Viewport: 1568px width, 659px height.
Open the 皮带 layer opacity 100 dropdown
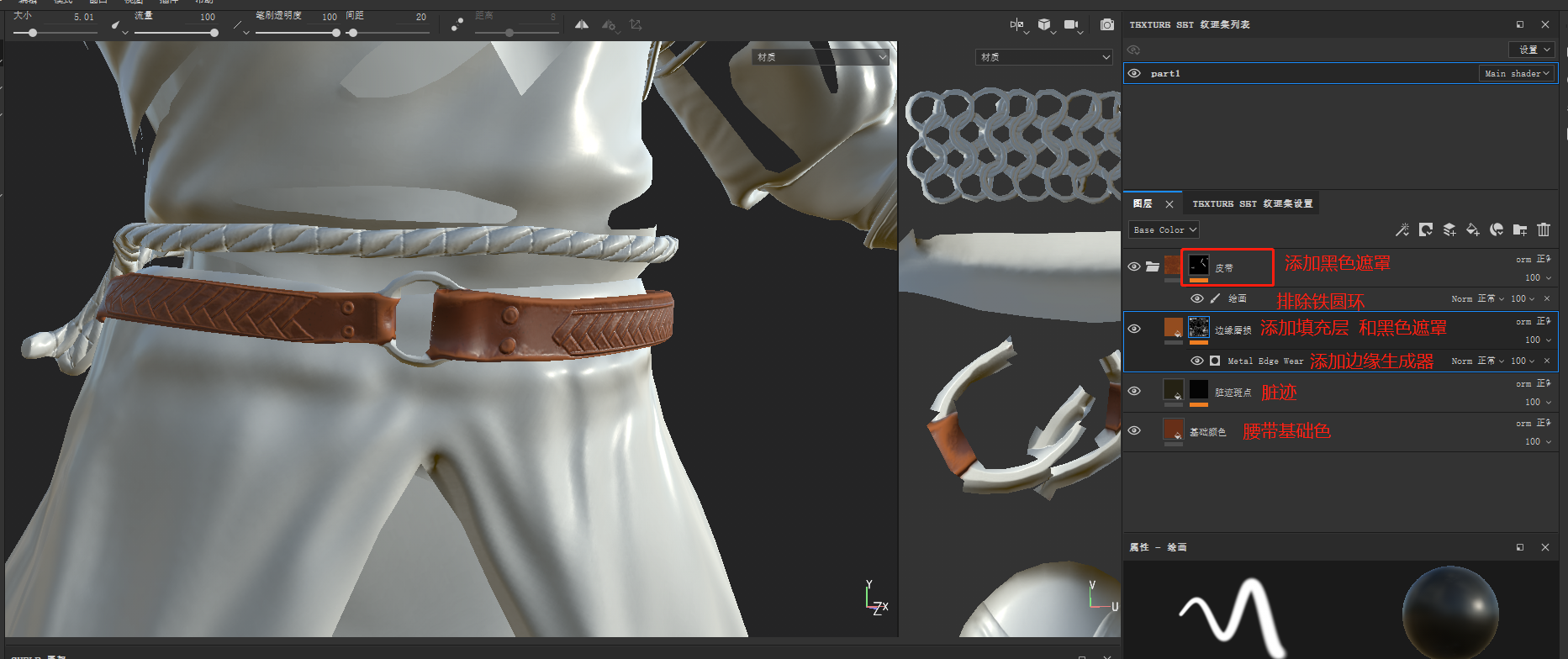[1539, 277]
